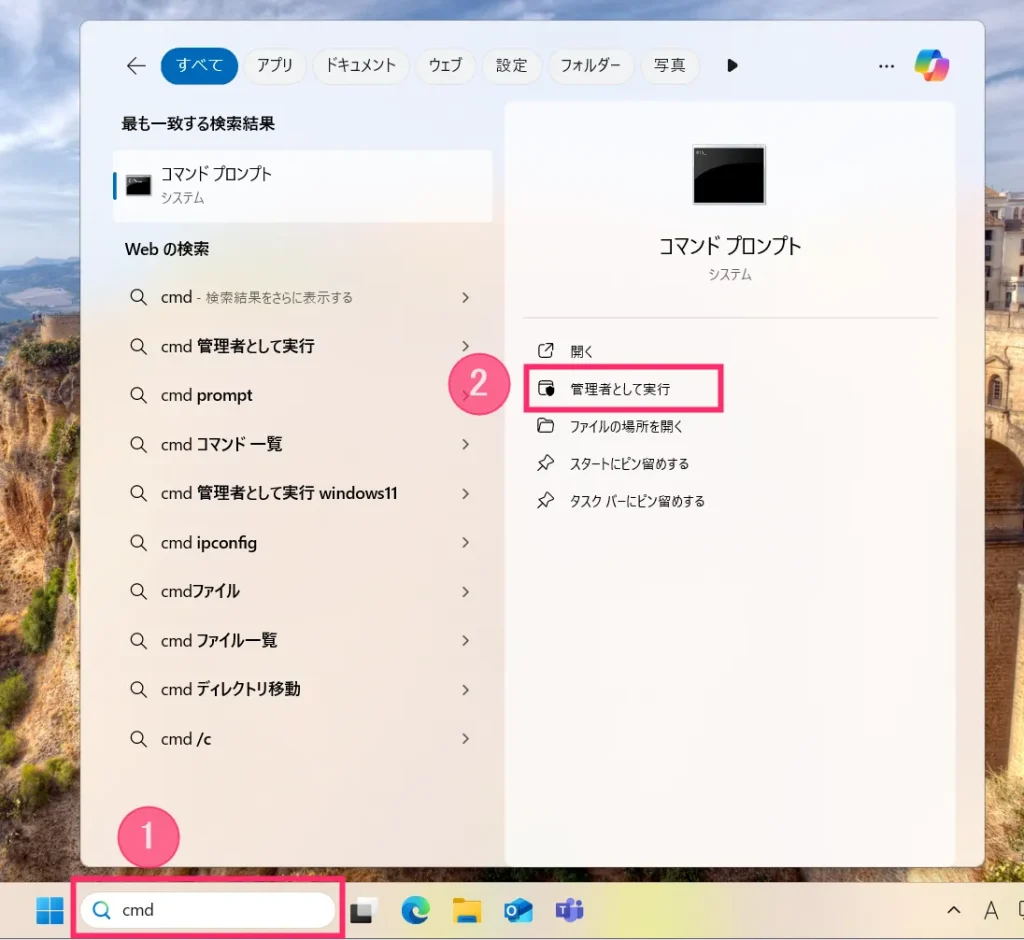Select the すべて filter tab

[x=199, y=65]
